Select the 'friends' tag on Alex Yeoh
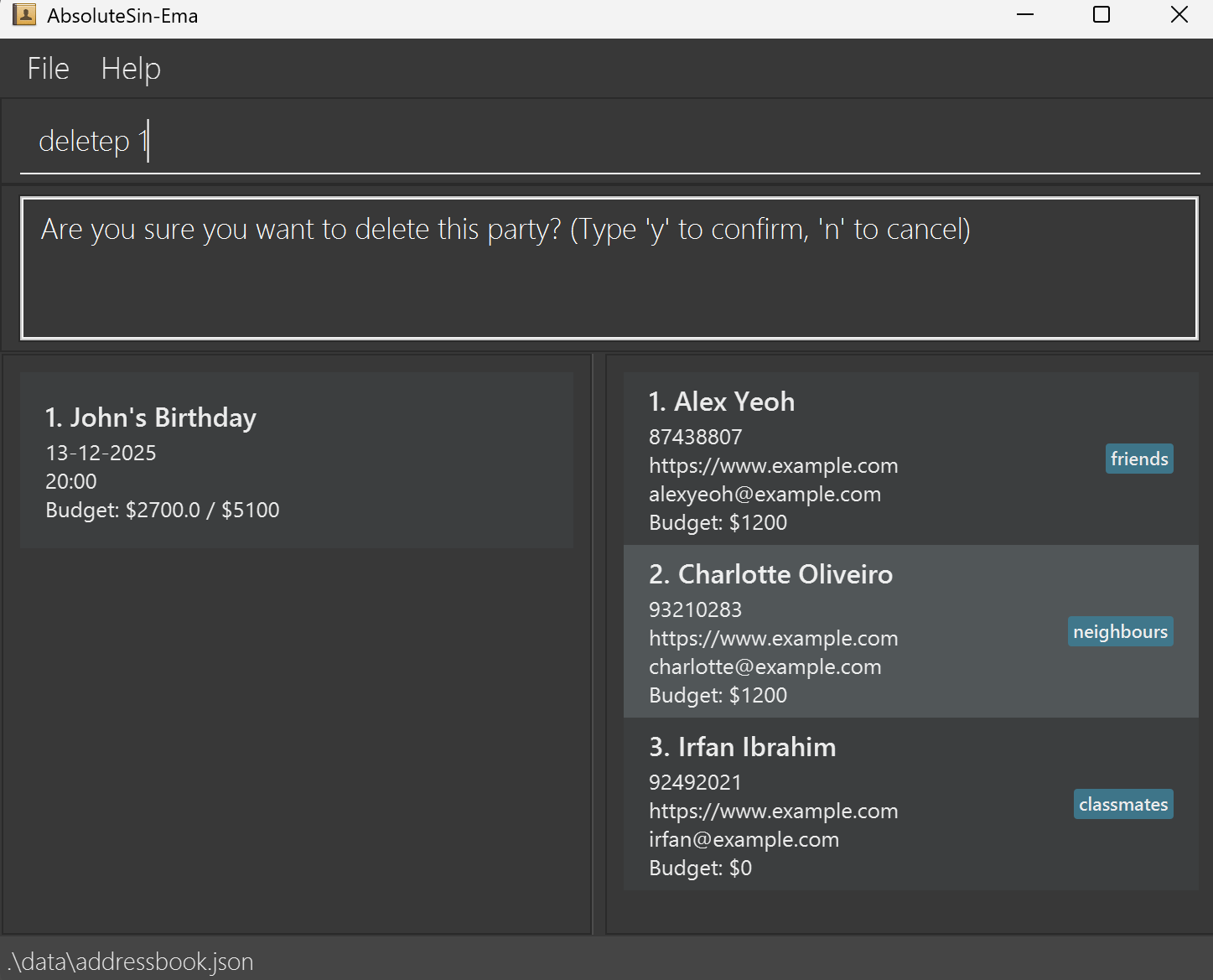 pos(1138,459)
